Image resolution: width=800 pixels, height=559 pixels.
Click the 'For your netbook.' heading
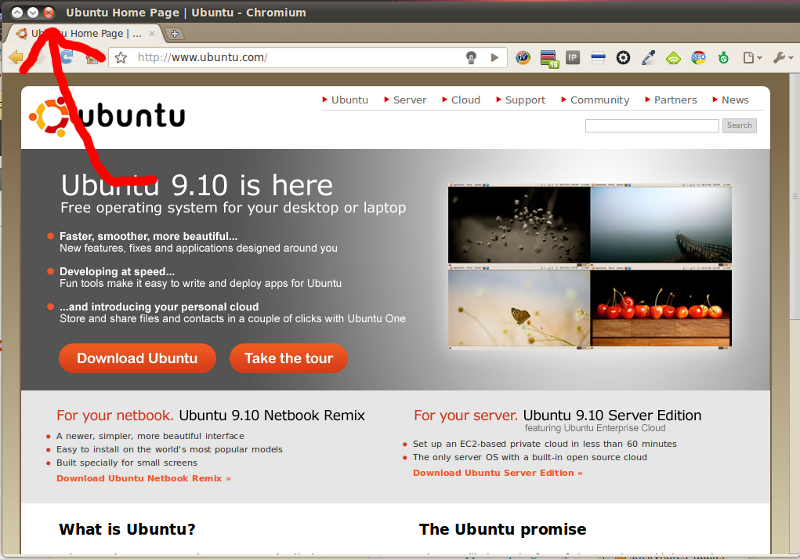click(x=115, y=415)
